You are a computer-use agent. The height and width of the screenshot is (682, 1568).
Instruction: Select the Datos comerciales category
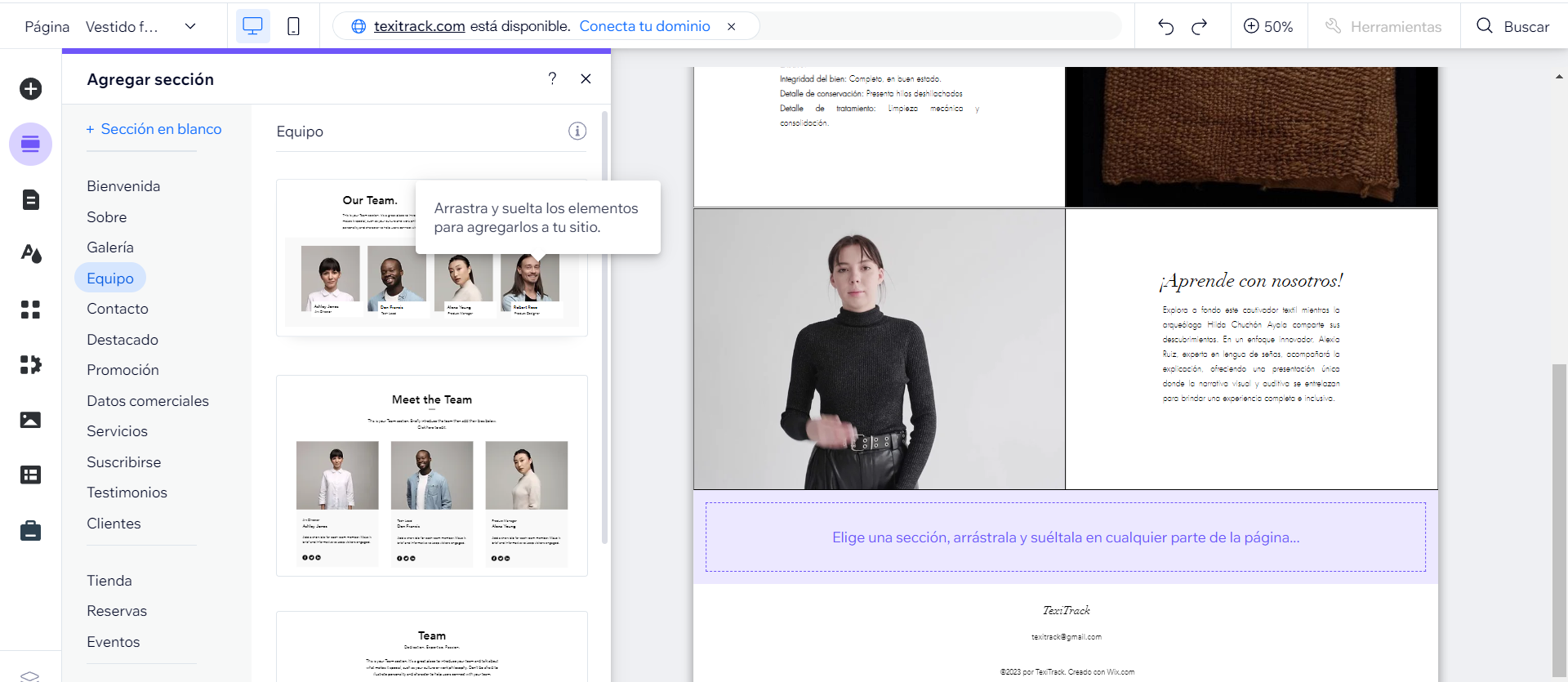click(148, 401)
